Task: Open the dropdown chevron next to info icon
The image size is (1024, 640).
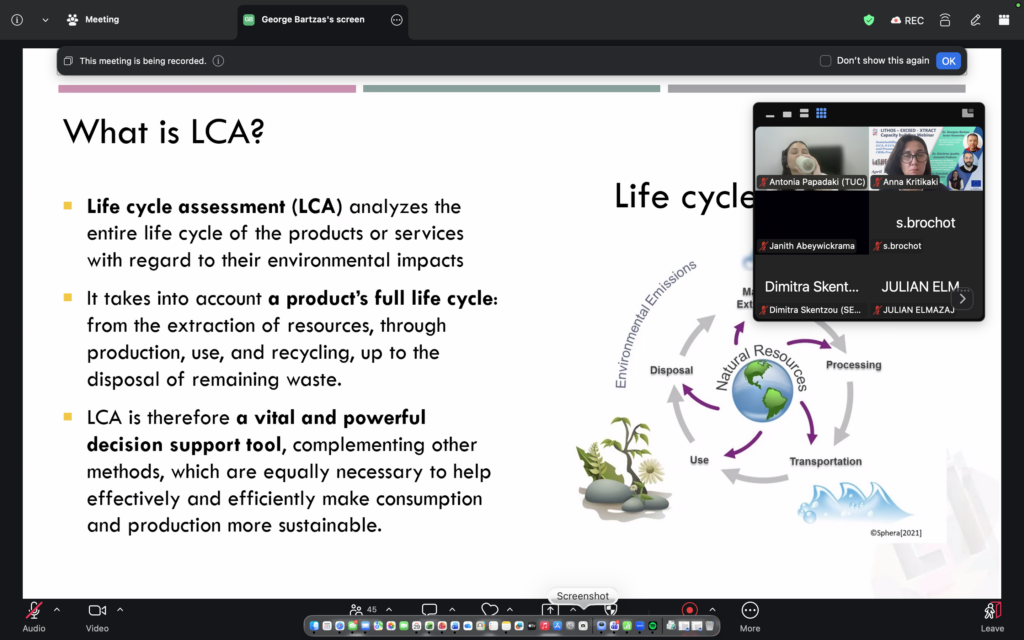Action: tap(45, 20)
